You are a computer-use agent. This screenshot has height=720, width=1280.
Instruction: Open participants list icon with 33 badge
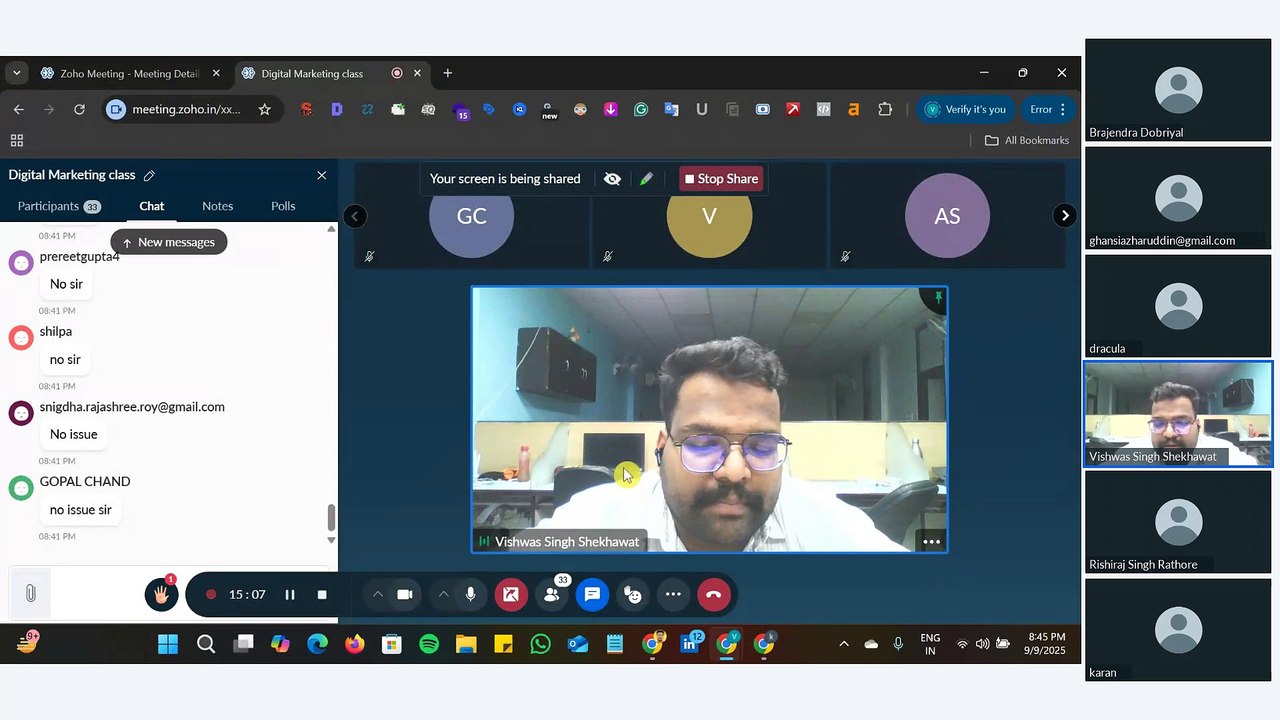(x=552, y=594)
